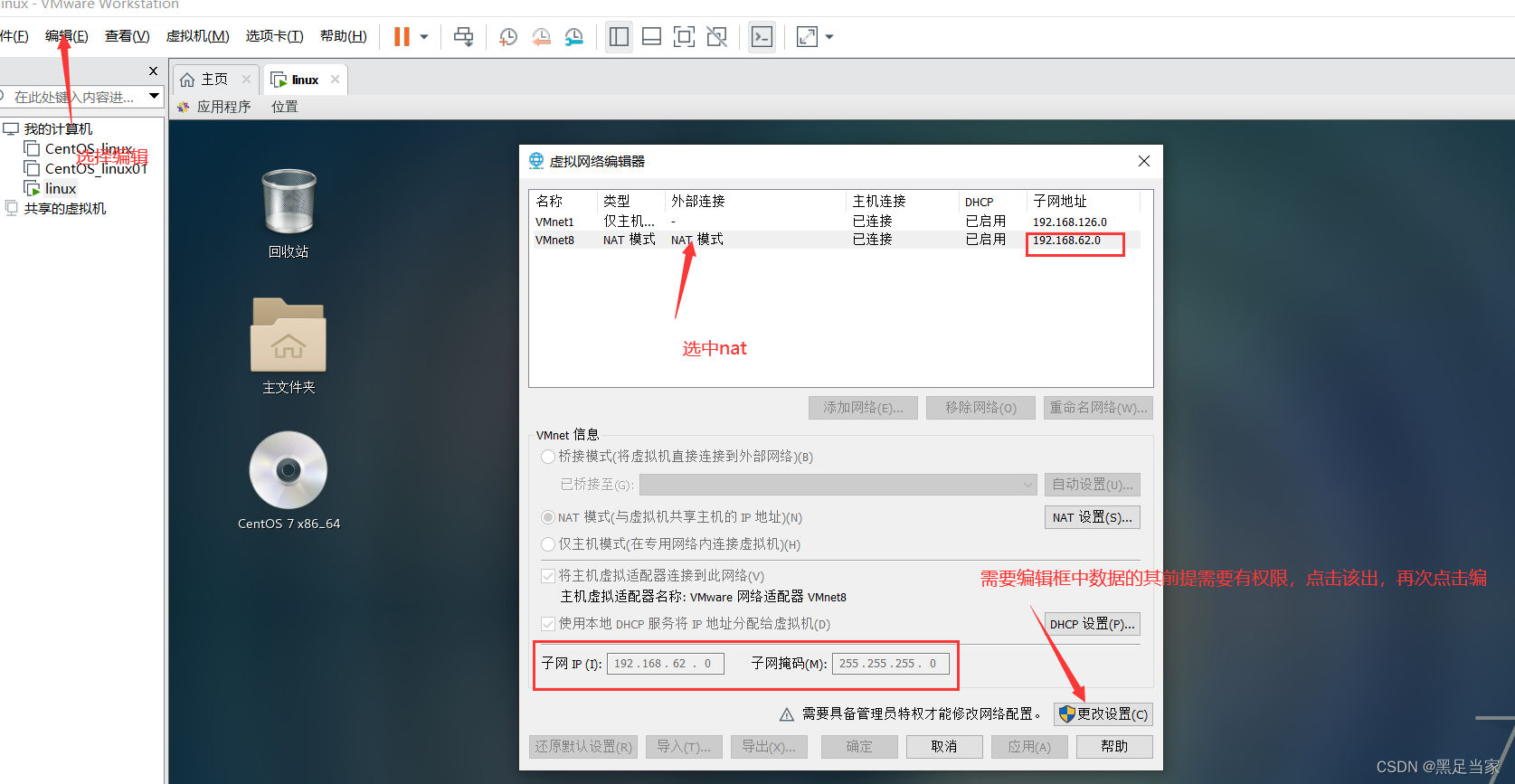Click the revert to snapshot icon

[x=541, y=37]
